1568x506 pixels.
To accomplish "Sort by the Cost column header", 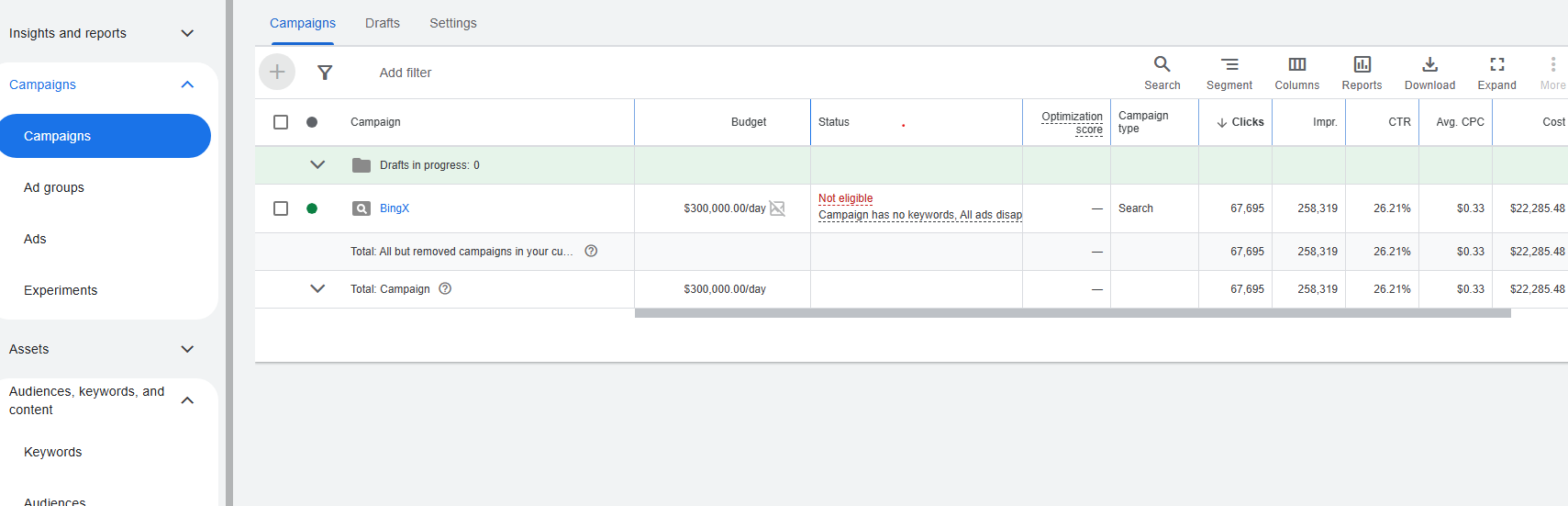I will coord(1553,122).
